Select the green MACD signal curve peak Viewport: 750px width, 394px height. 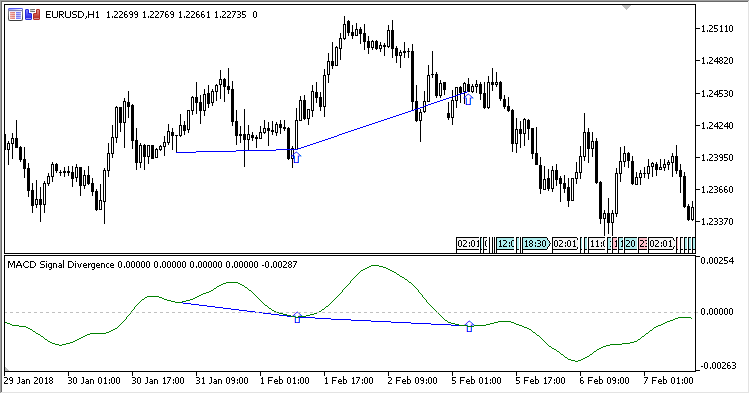click(375, 266)
